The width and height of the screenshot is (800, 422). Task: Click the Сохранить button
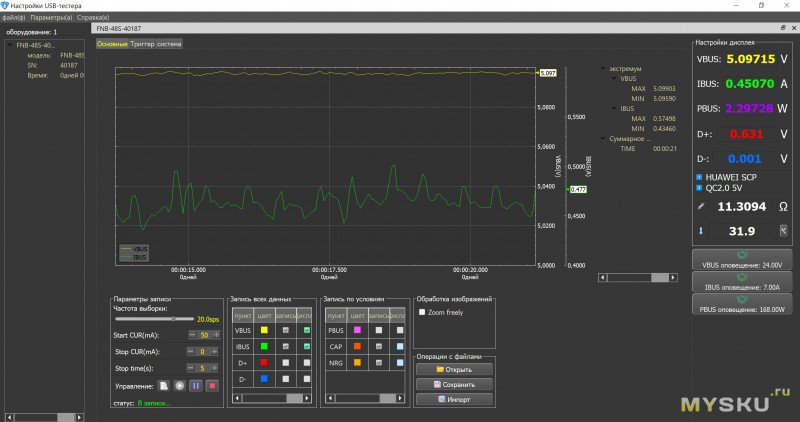click(x=455, y=384)
